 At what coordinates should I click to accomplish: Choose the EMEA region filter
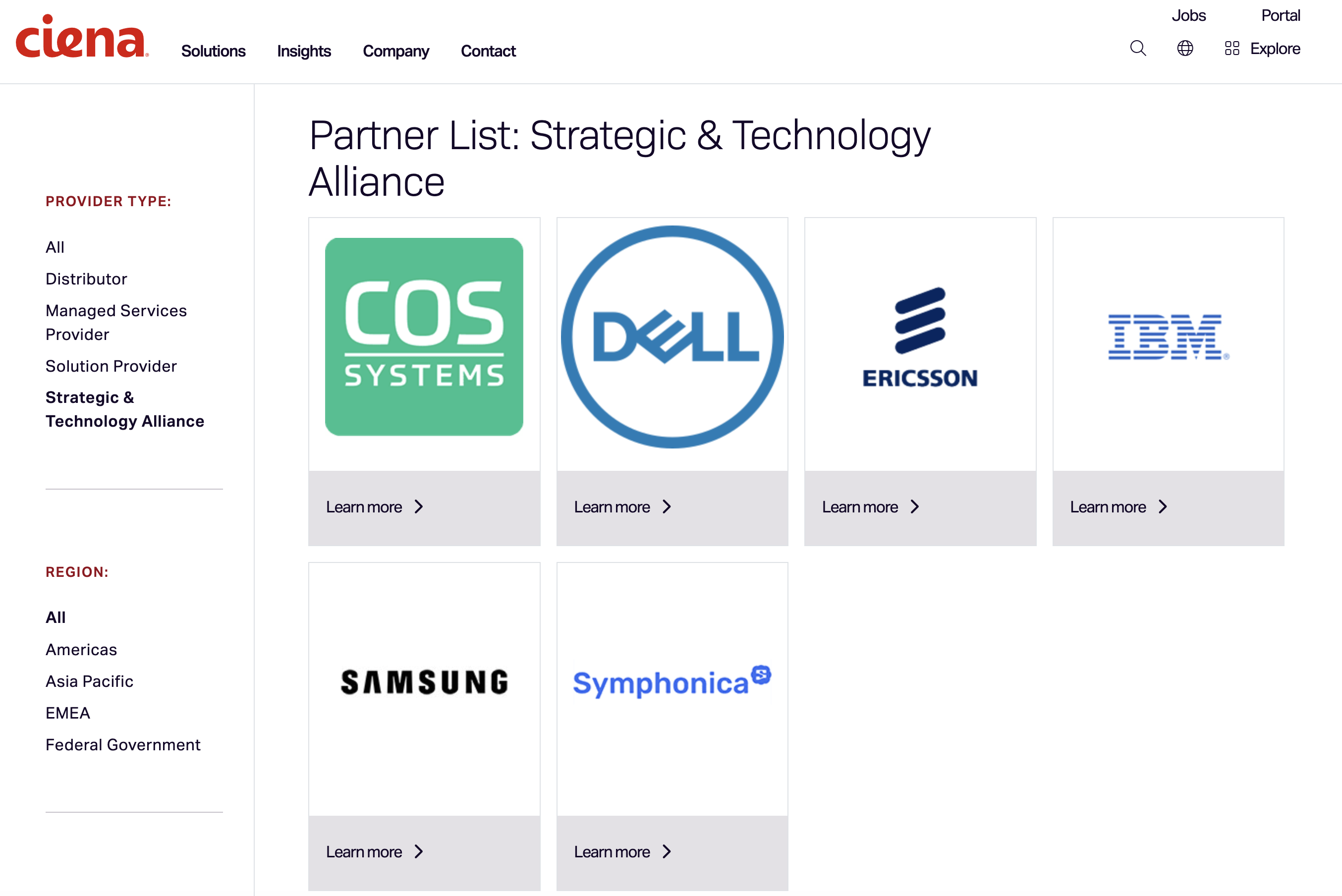[x=68, y=713]
